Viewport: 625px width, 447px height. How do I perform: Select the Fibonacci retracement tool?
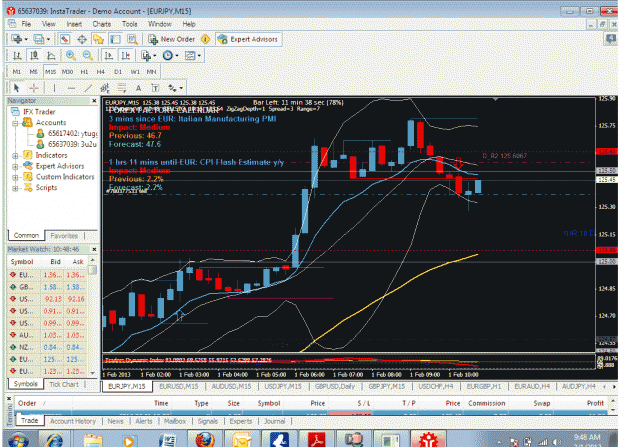[122, 88]
